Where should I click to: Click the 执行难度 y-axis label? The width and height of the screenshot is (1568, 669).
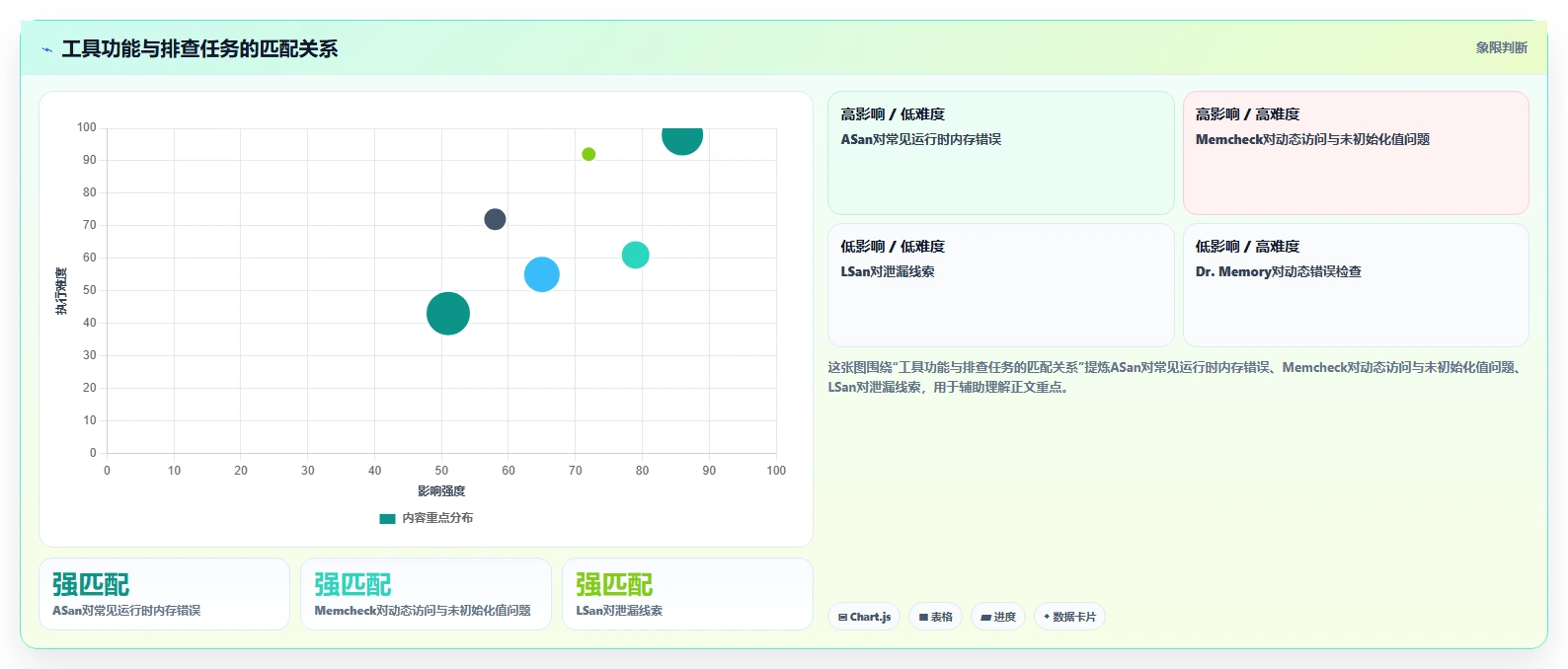coord(62,291)
